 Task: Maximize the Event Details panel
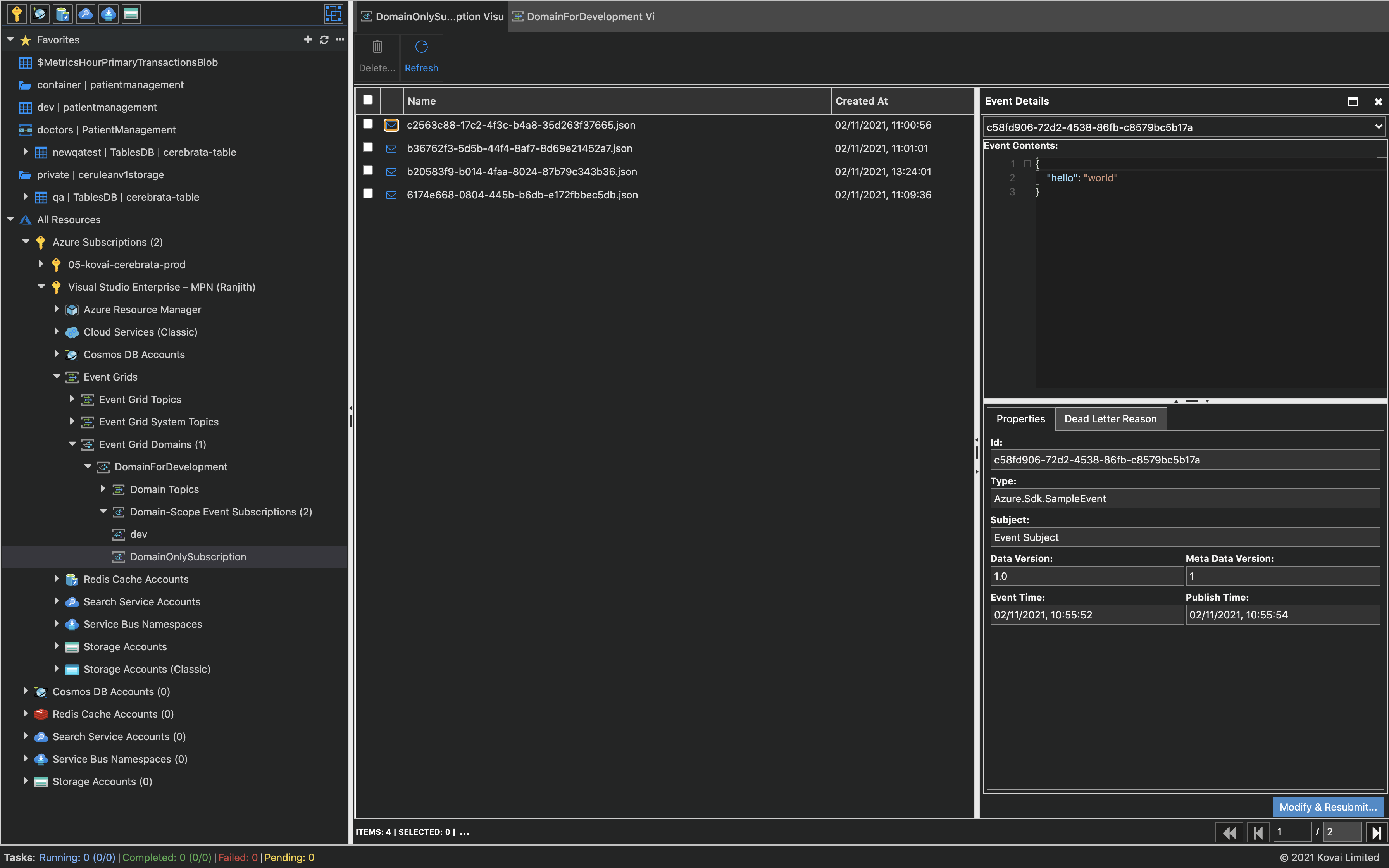pos(1353,102)
